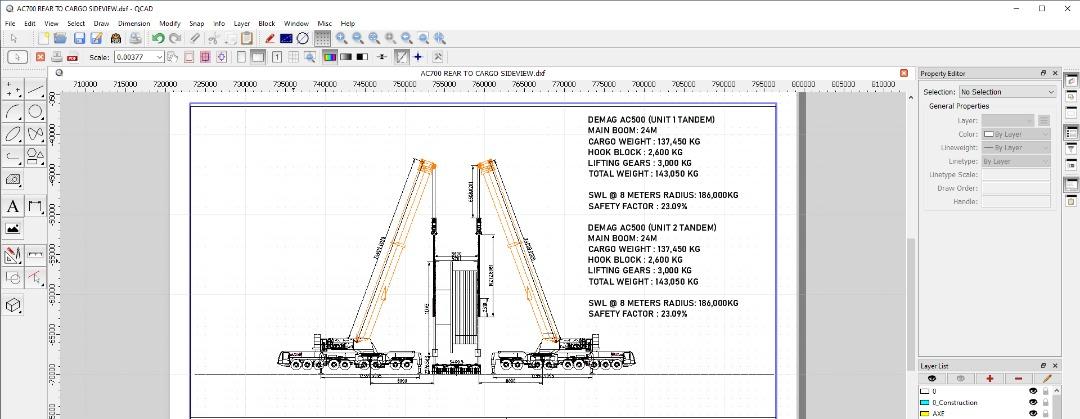This screenshot has height=419, width=1080.
Task: Click the open file folder icon
Action: [x=61, y=39]
